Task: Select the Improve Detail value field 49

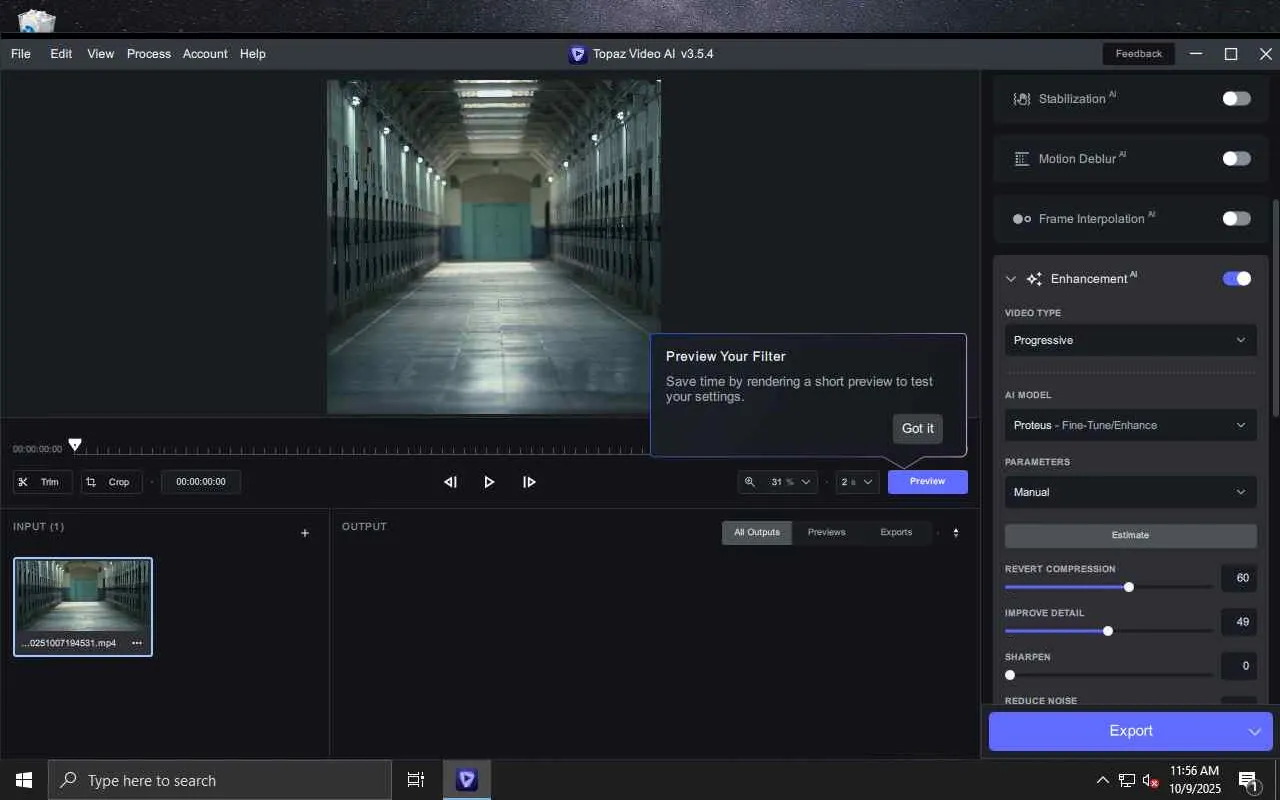Action: pyautogui.click(x=1238, y=622)
